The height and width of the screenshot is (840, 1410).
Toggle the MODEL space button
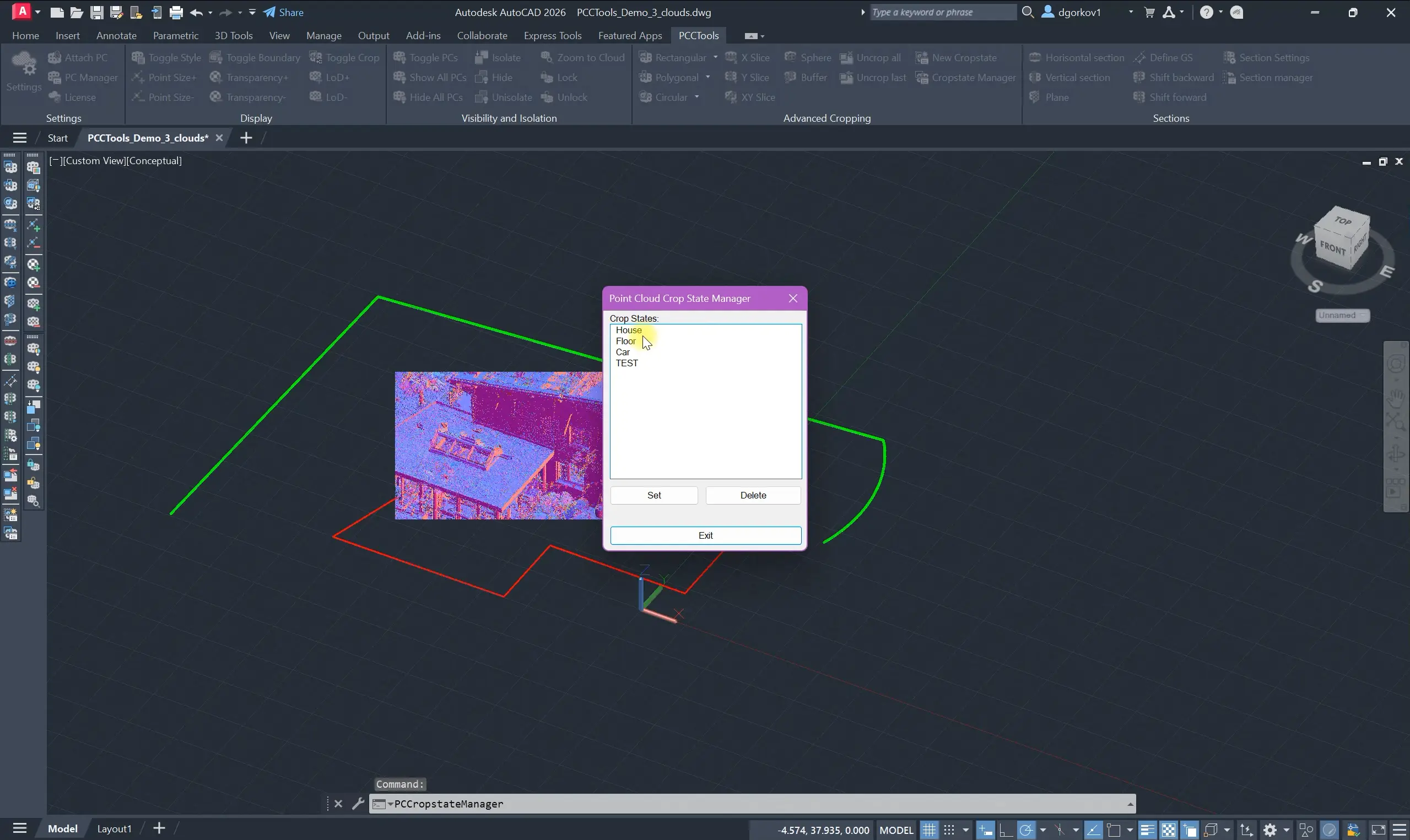point(896,831)
